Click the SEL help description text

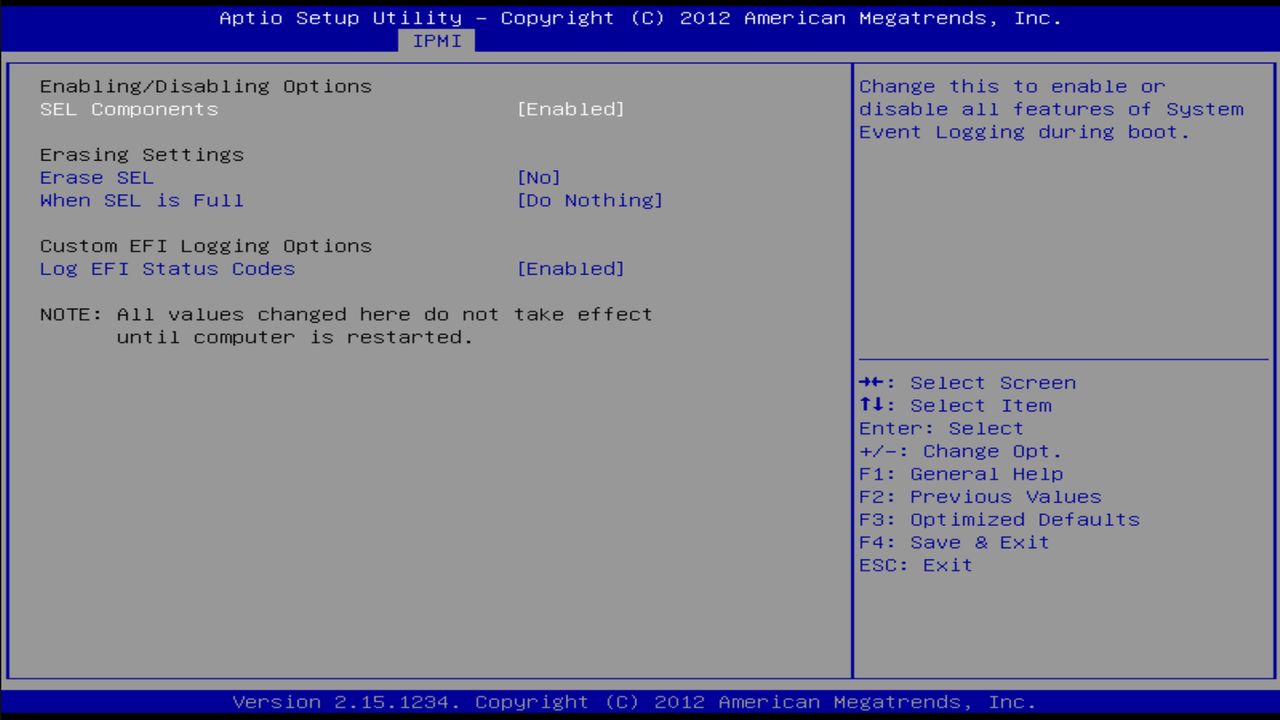(1051, 109)
